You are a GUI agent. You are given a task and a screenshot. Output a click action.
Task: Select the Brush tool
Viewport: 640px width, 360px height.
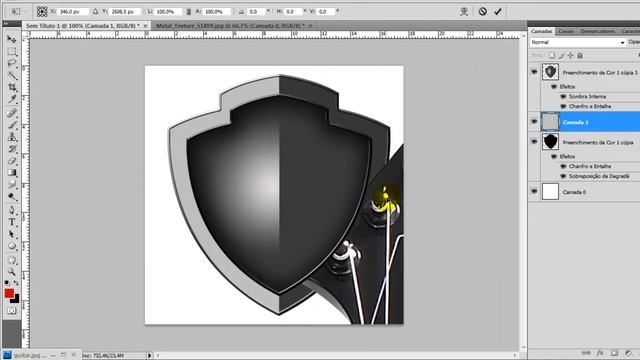click(x=12, y=125)
